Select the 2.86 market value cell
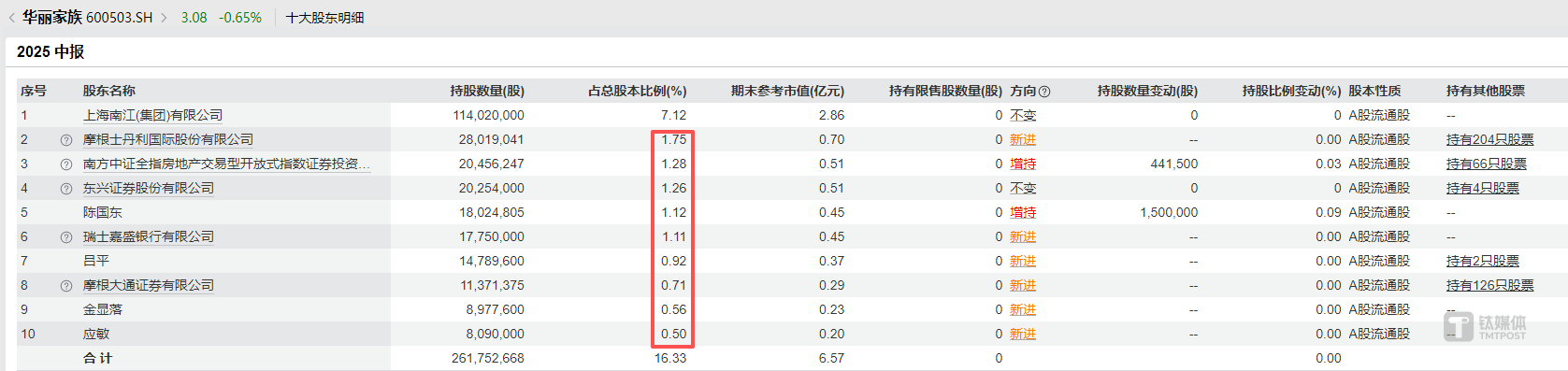Viewport: 1568px width, 371px height. (x=831, y=115)
